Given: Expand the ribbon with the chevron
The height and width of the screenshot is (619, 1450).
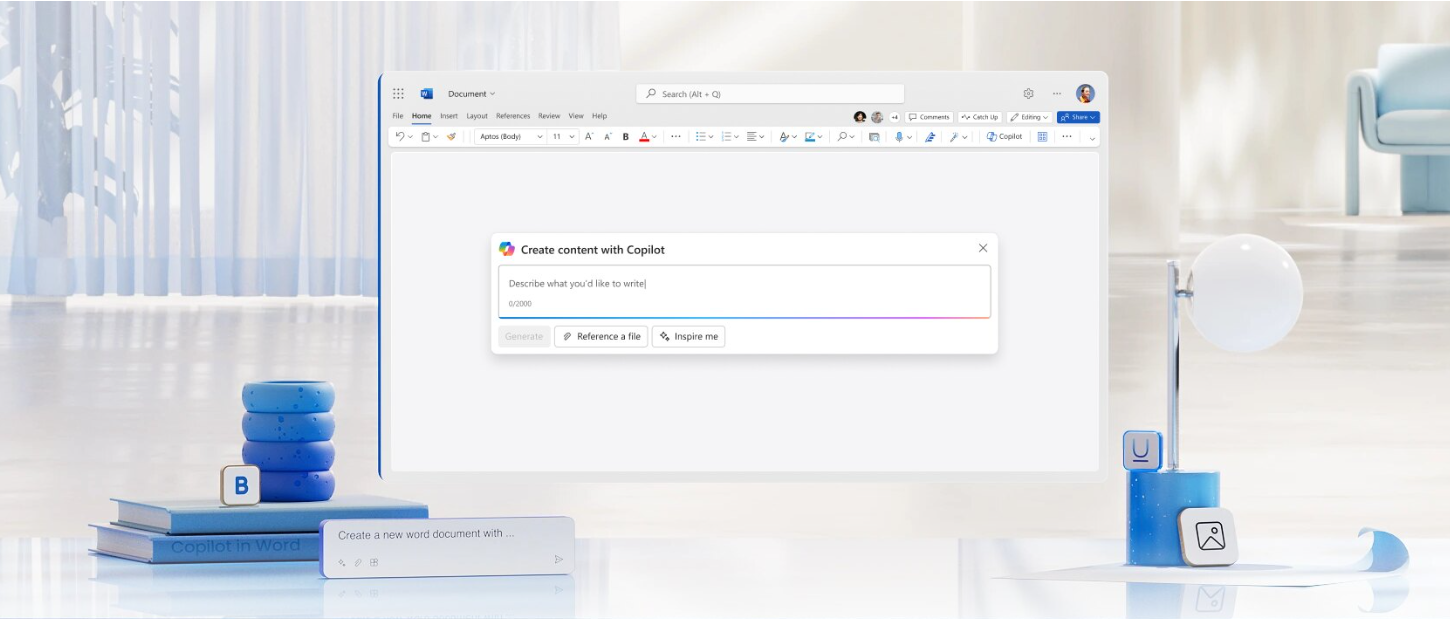Looking at the screenshot, I should click(1092, 138).
